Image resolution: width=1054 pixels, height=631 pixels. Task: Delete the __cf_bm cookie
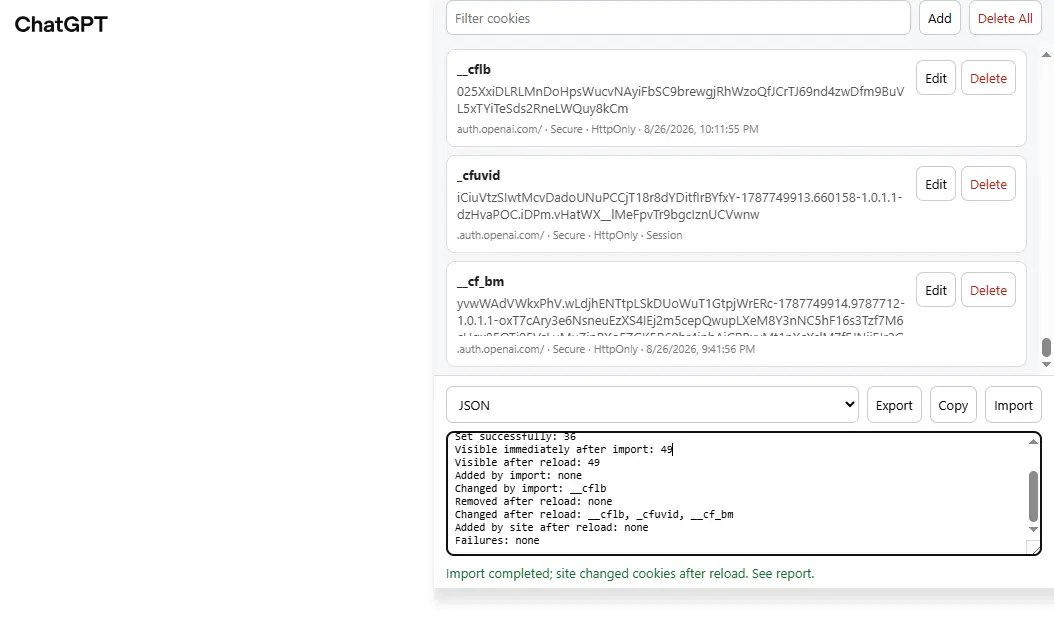[988, 290]
